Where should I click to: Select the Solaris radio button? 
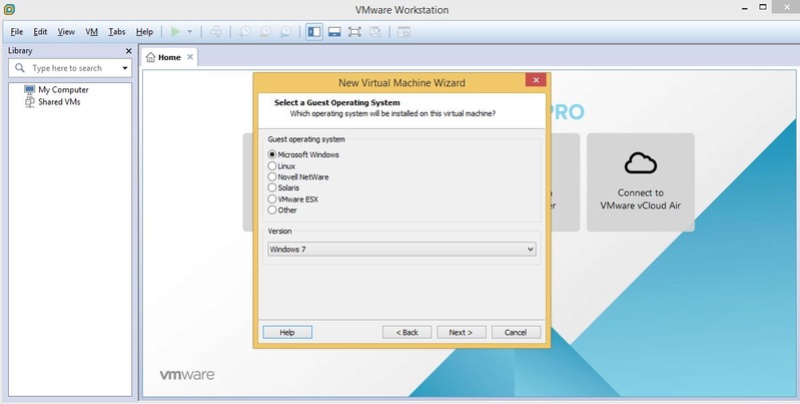272,188
